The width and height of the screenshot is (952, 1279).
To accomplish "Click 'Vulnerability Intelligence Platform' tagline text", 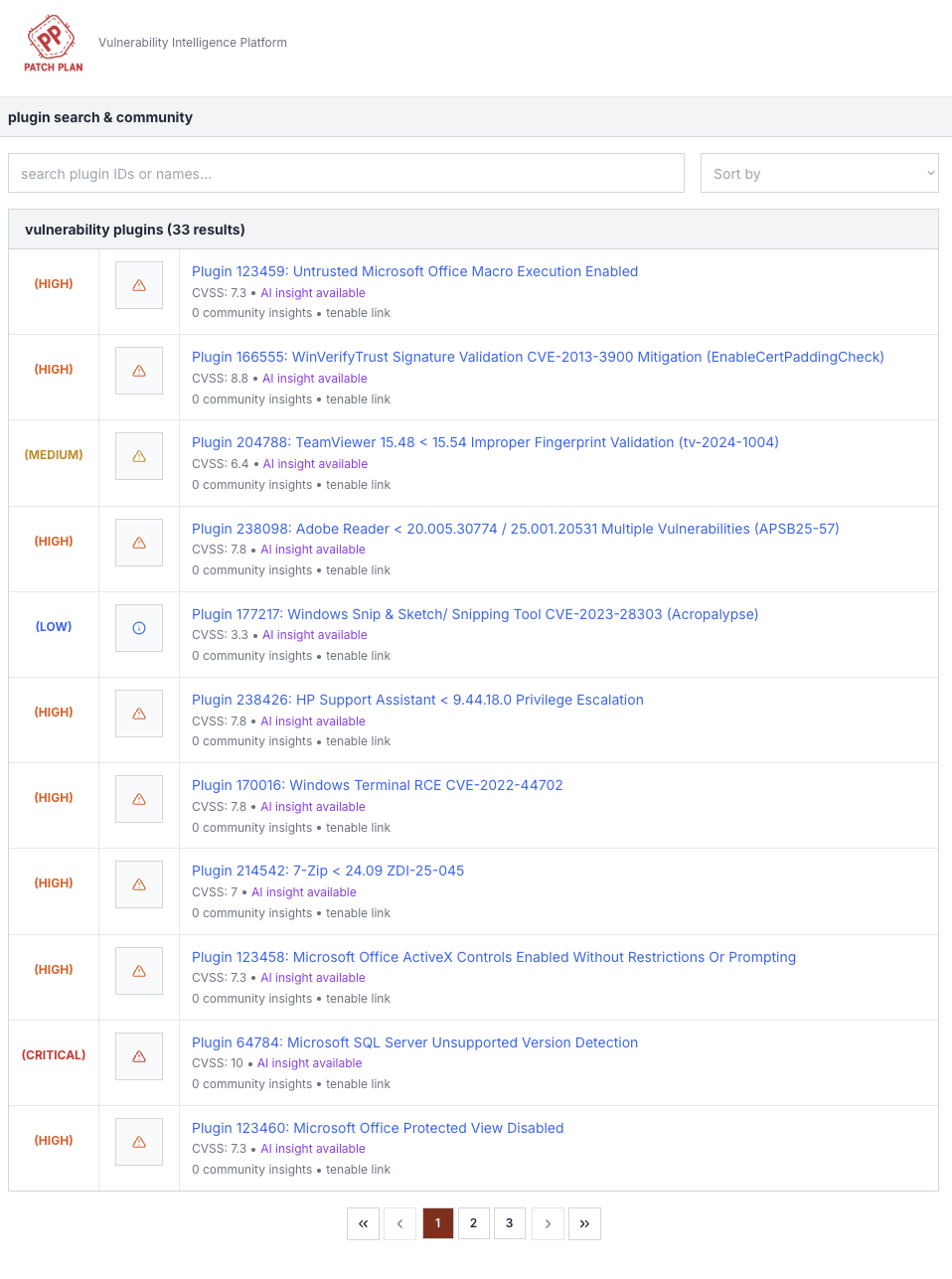I will coord(193,43).
